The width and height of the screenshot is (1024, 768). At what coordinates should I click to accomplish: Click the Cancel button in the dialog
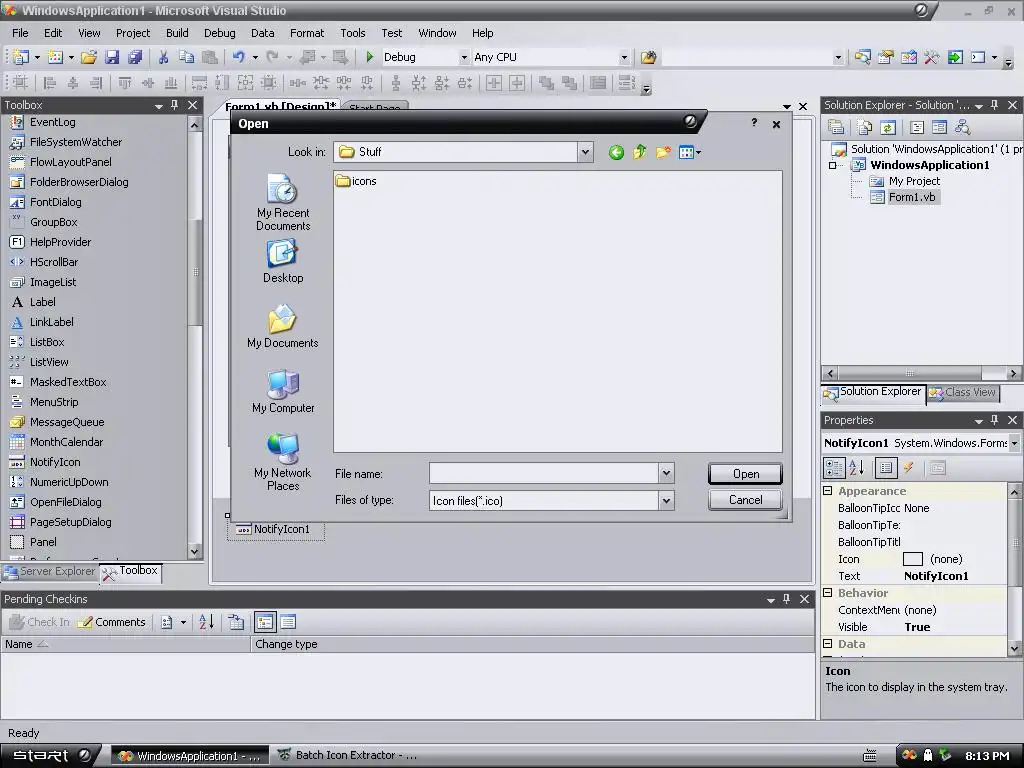tap(745, 500)
